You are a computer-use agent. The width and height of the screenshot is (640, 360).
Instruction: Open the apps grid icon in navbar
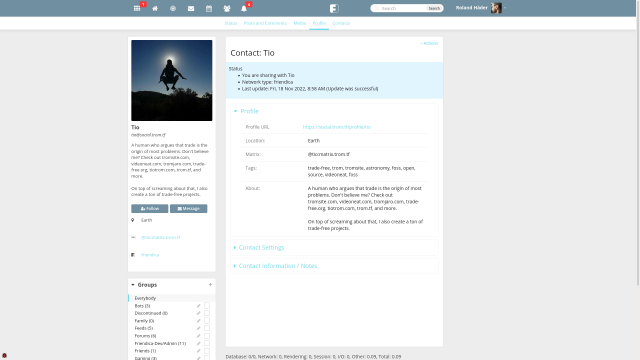[x=137, y=8]
